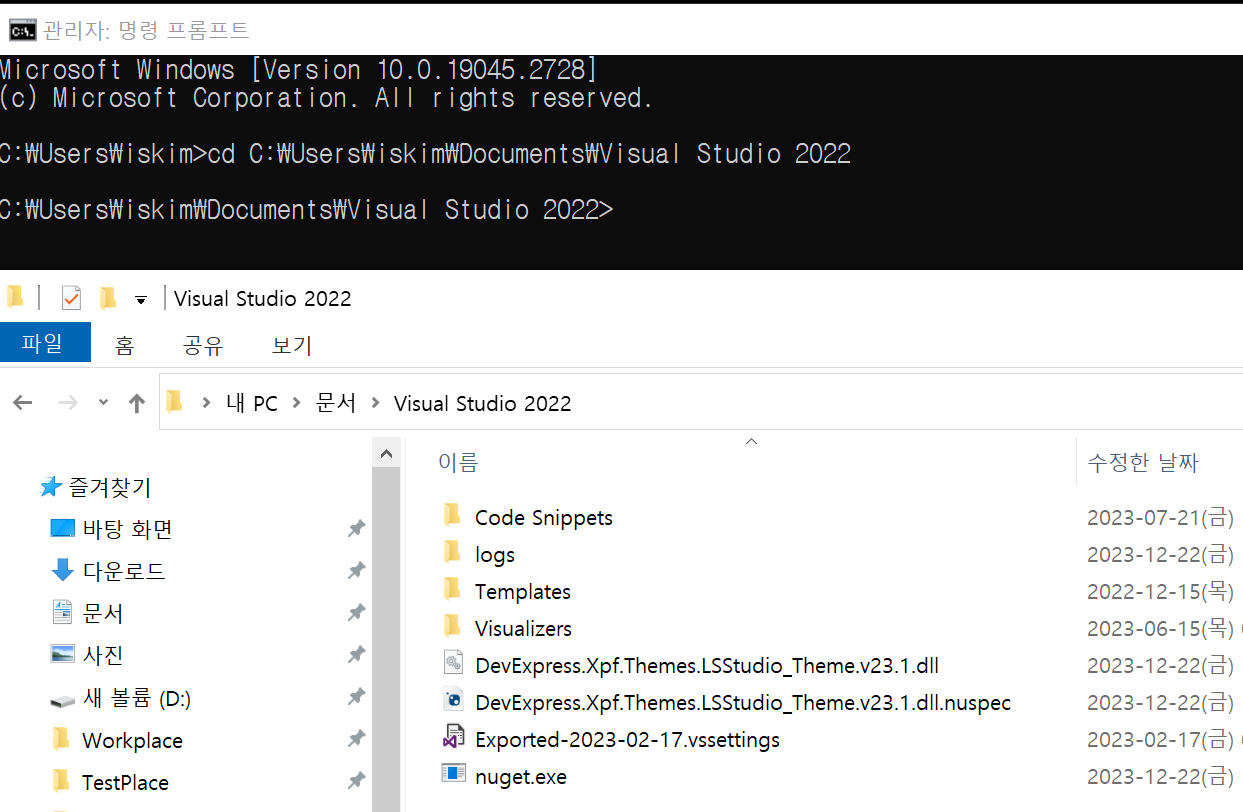
Task: Click the folder icon in address bar
Action: point(175,402)
